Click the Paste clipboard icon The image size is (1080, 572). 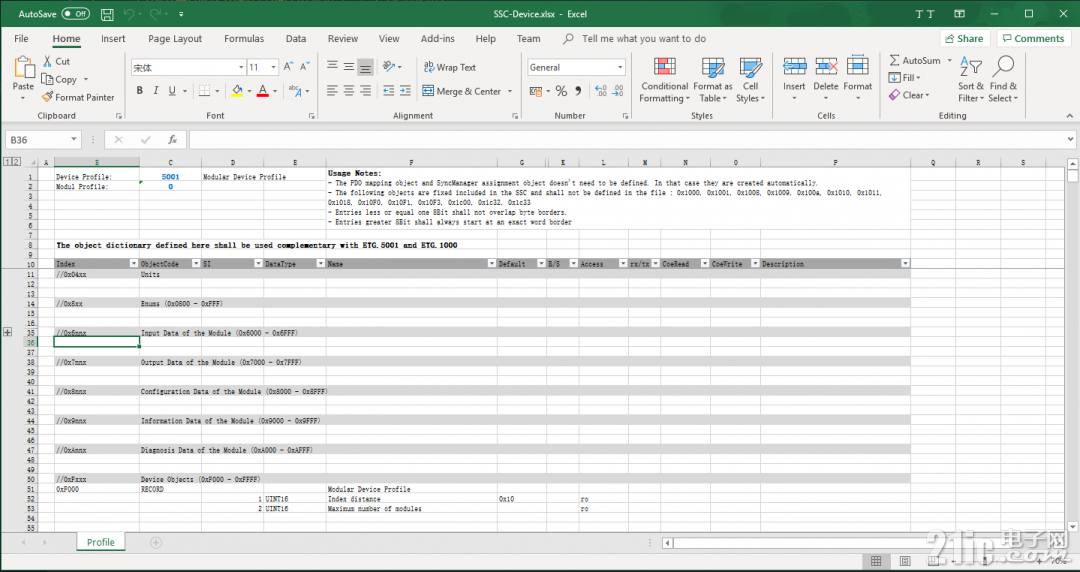(23, 68)
